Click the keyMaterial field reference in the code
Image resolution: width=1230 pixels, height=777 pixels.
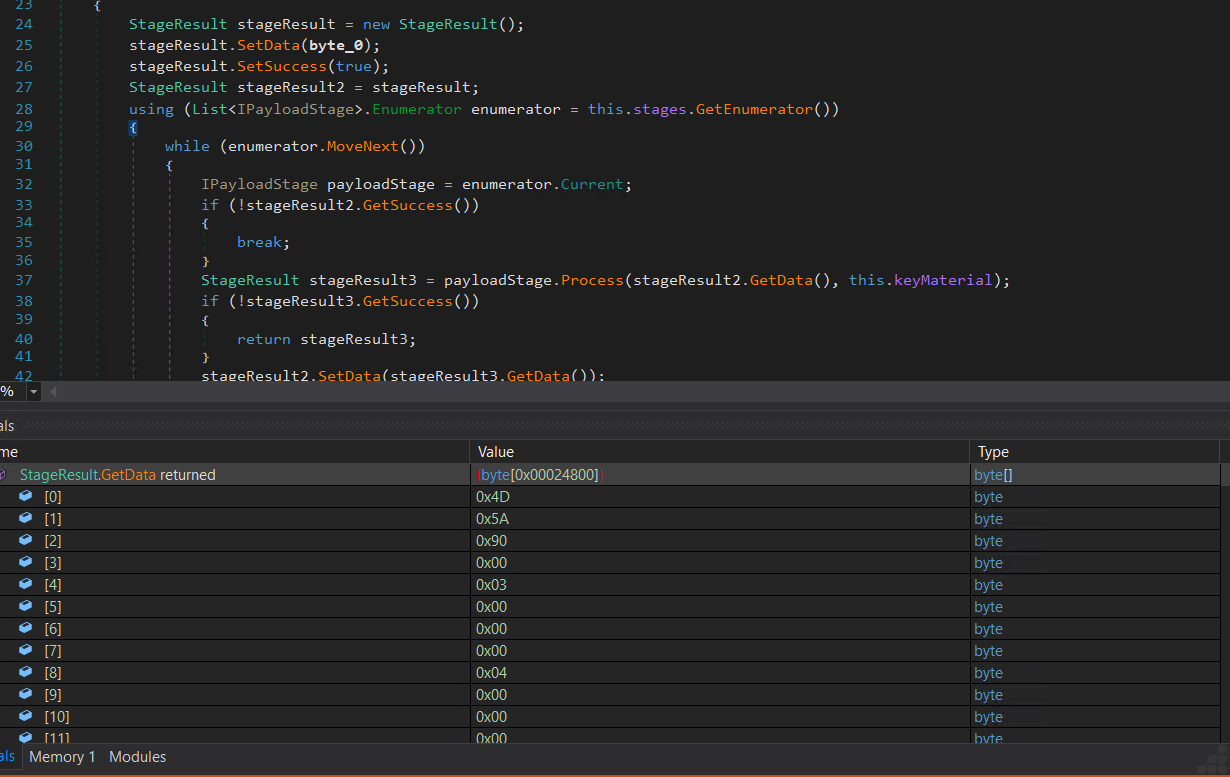click(944, 281)
